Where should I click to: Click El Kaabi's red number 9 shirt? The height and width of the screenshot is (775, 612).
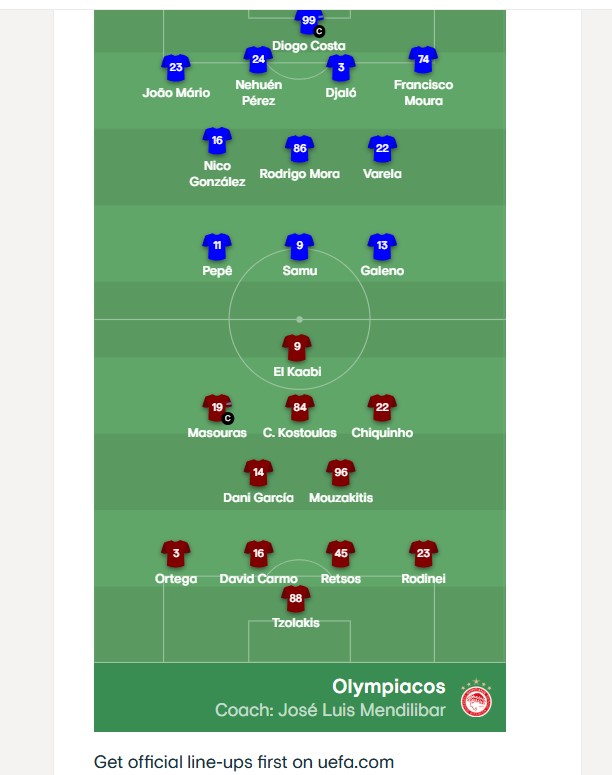pos(297,347)
